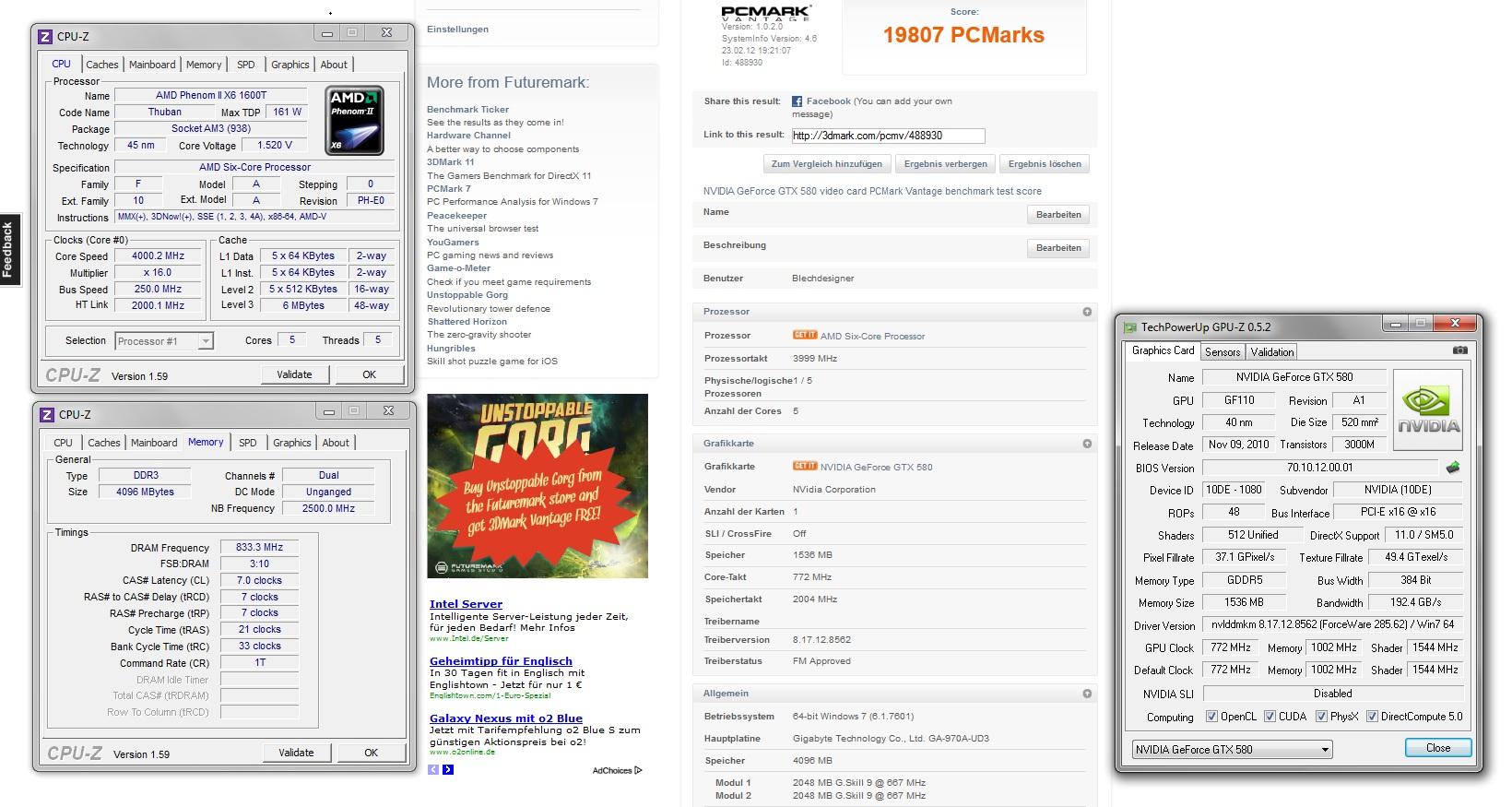
Task: Open the PCMark 7 link
Action: pyautogui.click(x=449, y=189)
